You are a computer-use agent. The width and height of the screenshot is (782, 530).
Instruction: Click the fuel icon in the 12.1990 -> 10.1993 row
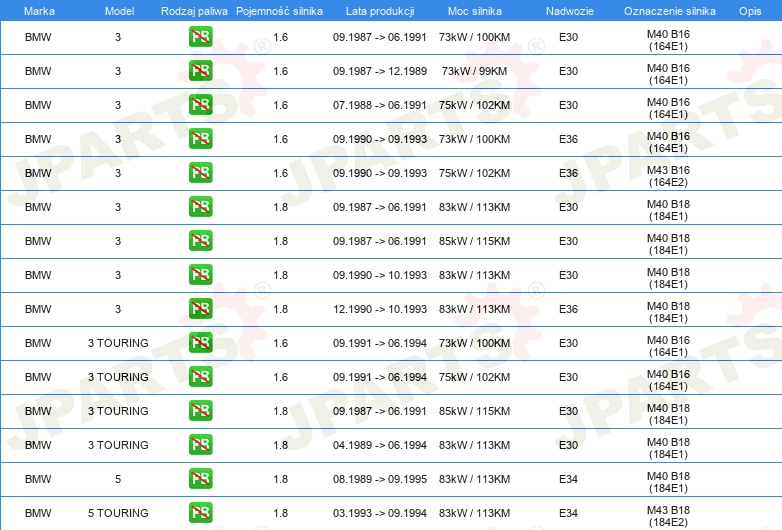pos(200,309)
